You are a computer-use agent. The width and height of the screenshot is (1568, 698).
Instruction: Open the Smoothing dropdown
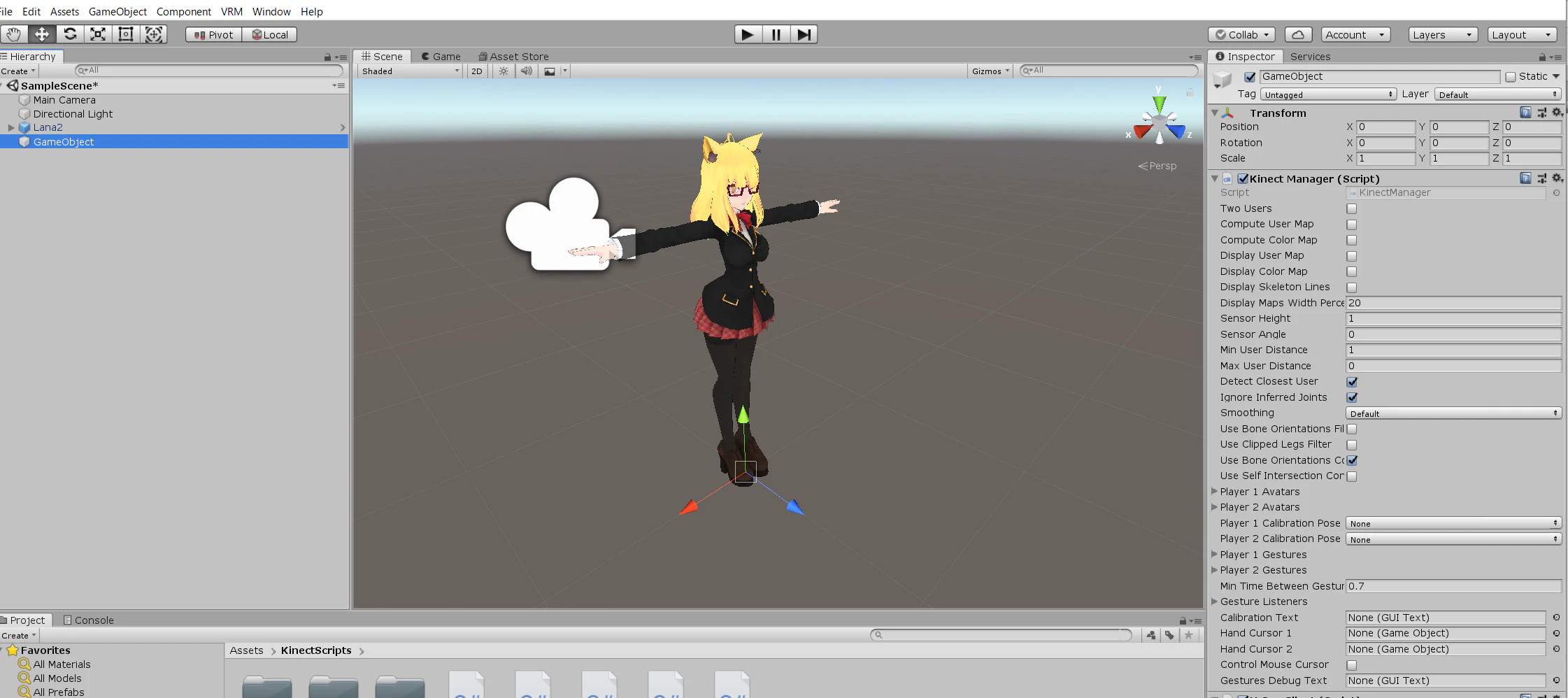click(x=1453, y=413)
